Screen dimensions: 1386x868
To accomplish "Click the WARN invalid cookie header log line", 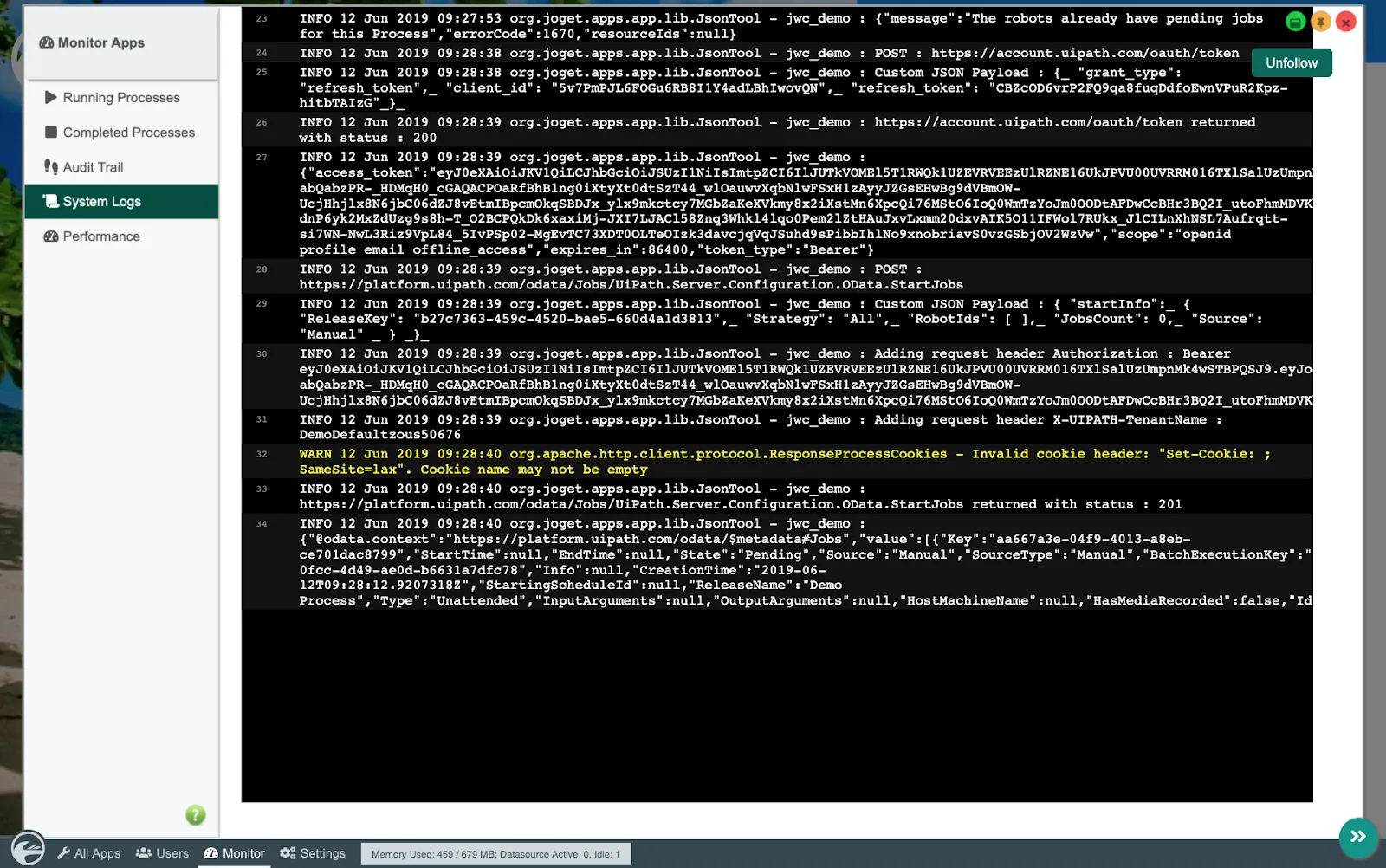I will click(x=778, y=462).
